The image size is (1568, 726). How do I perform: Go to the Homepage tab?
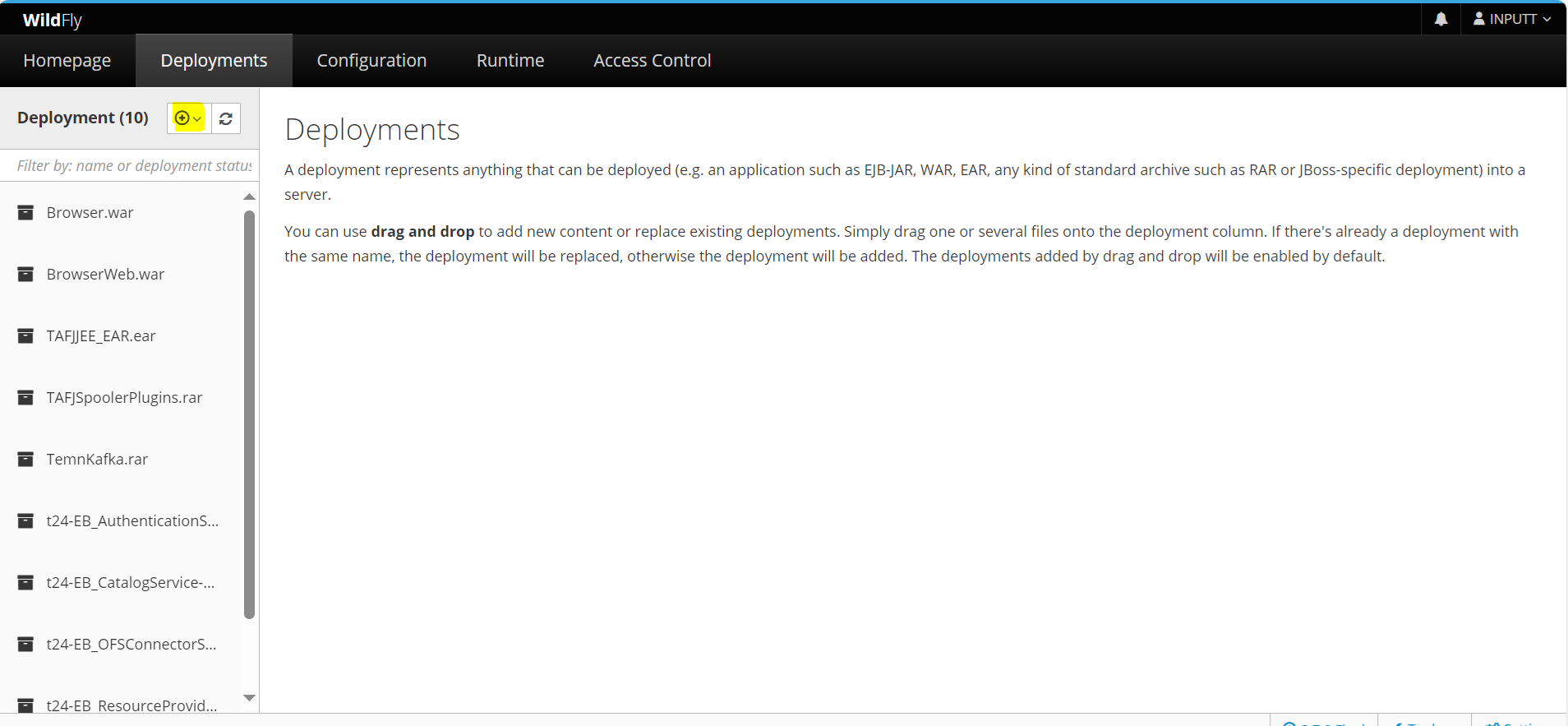coord(67,61)
